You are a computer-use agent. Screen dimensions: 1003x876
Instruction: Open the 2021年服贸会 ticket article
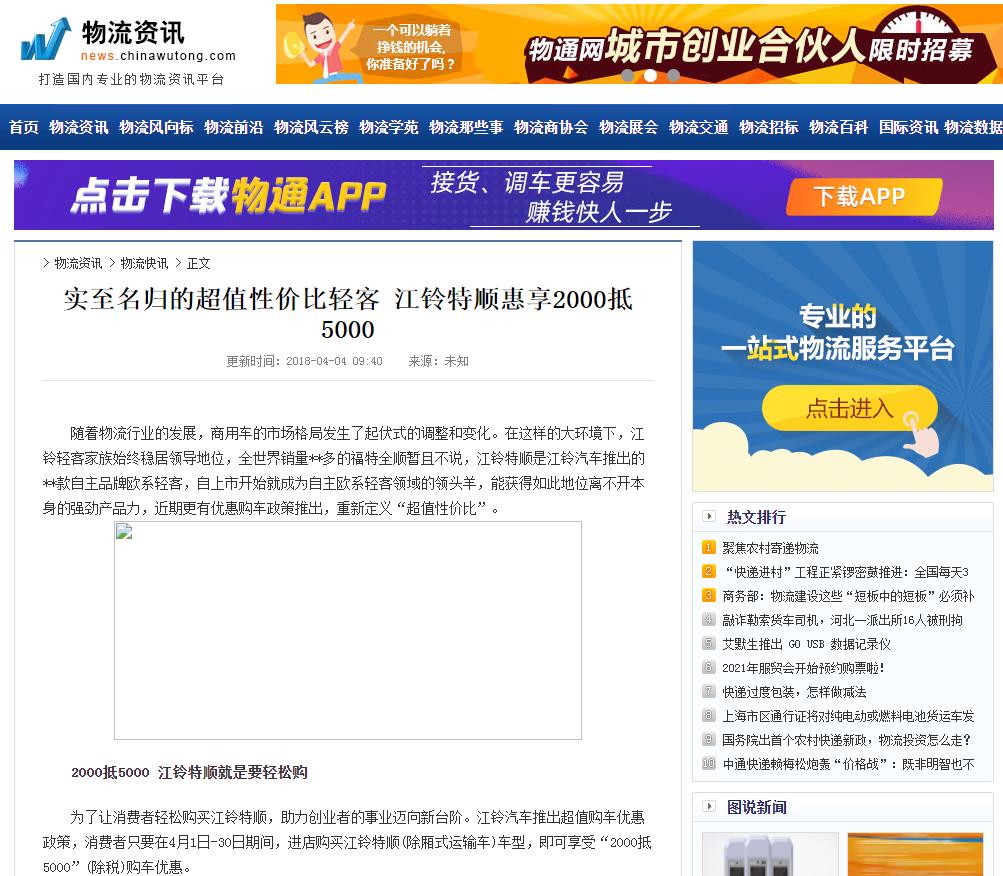[x=803, y=668]
